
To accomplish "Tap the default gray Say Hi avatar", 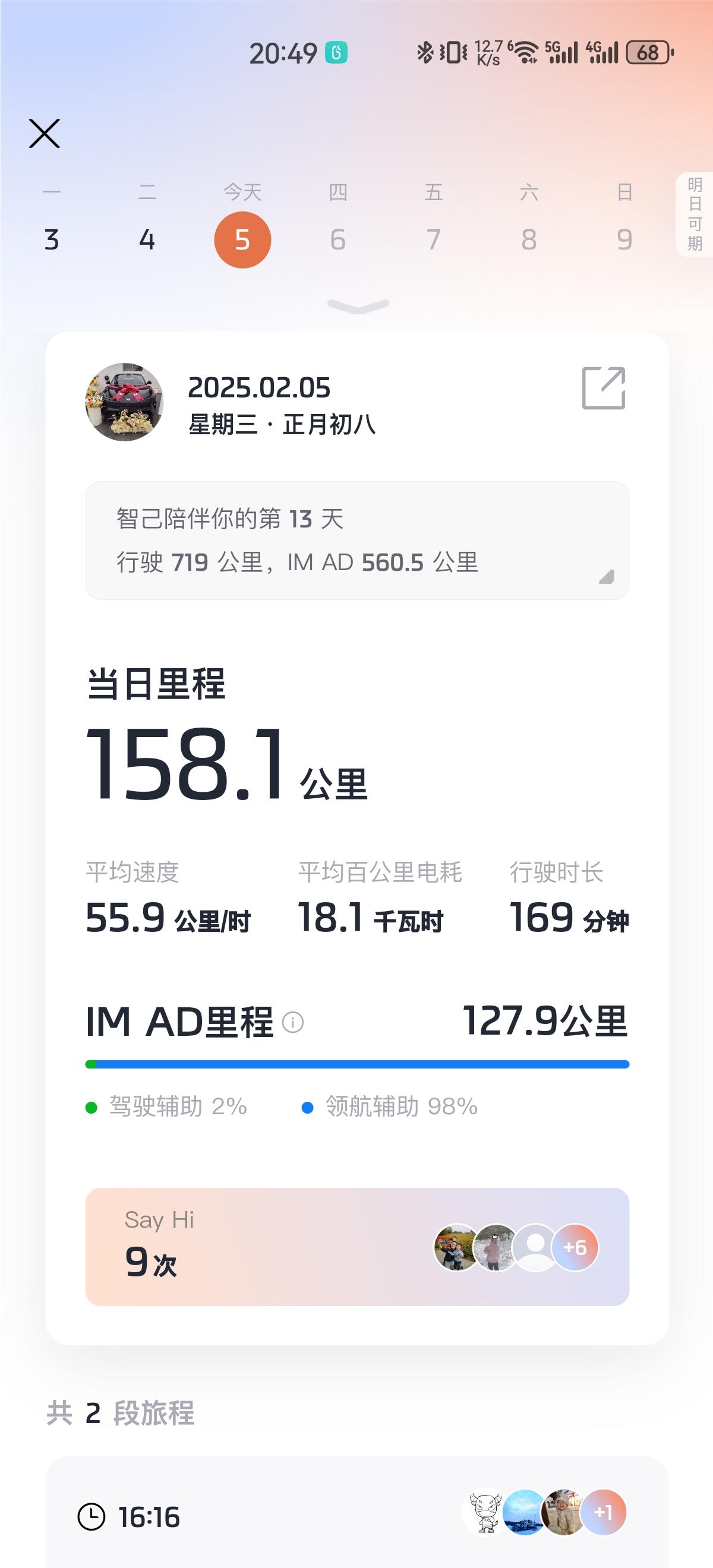I will click(535, 1247).
